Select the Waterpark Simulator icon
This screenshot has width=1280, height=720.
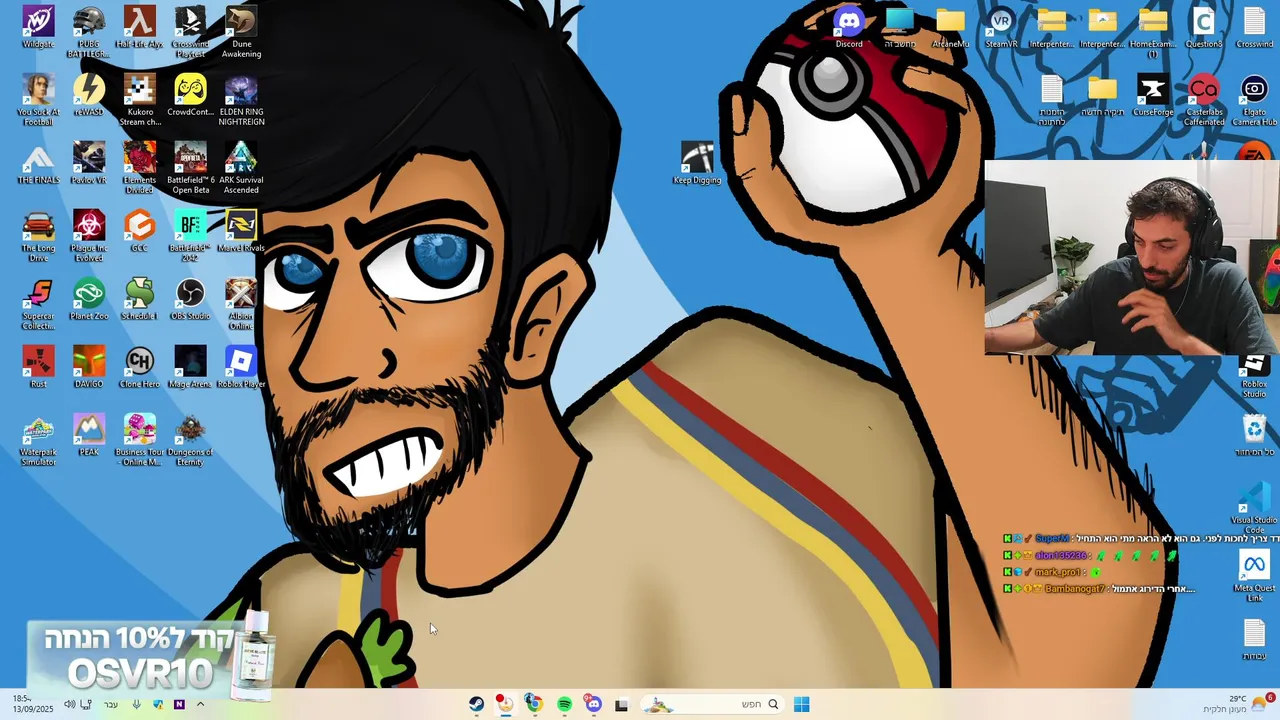[38, 440]
